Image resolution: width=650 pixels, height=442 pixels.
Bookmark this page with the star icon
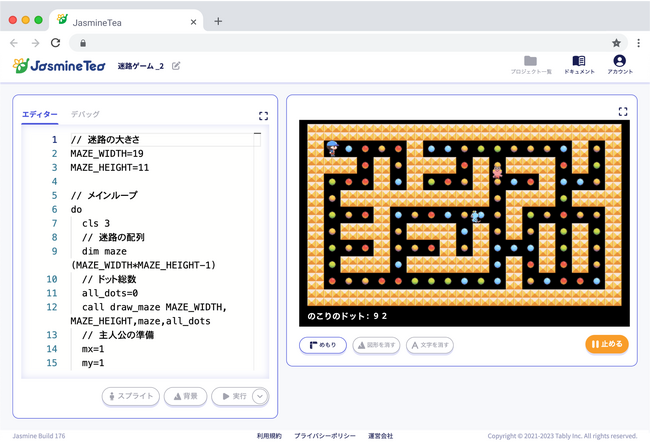(x=616, y=43)
